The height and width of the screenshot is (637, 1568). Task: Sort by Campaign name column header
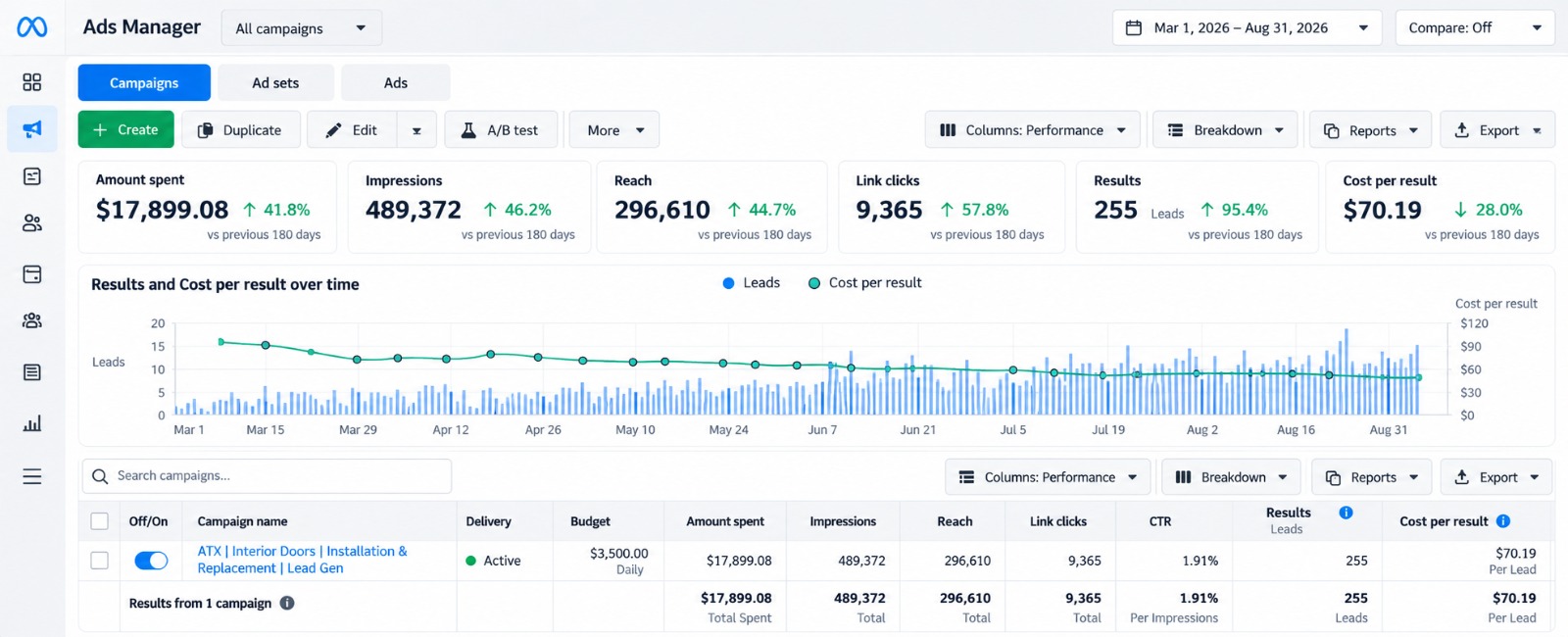pos(242,521)
